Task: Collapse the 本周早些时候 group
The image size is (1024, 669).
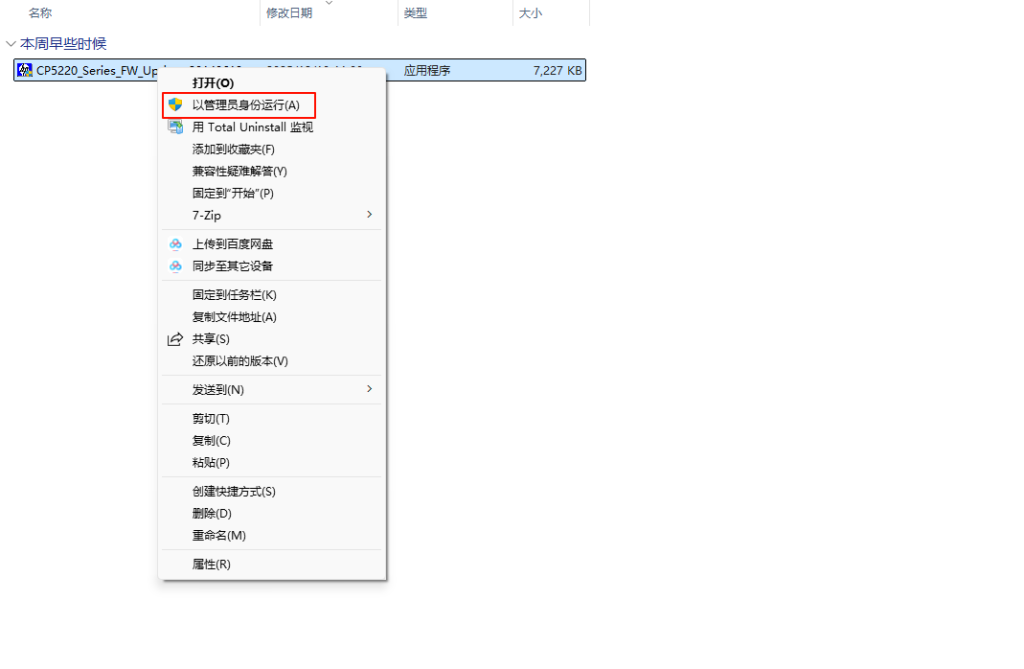Action: point(10,44)
